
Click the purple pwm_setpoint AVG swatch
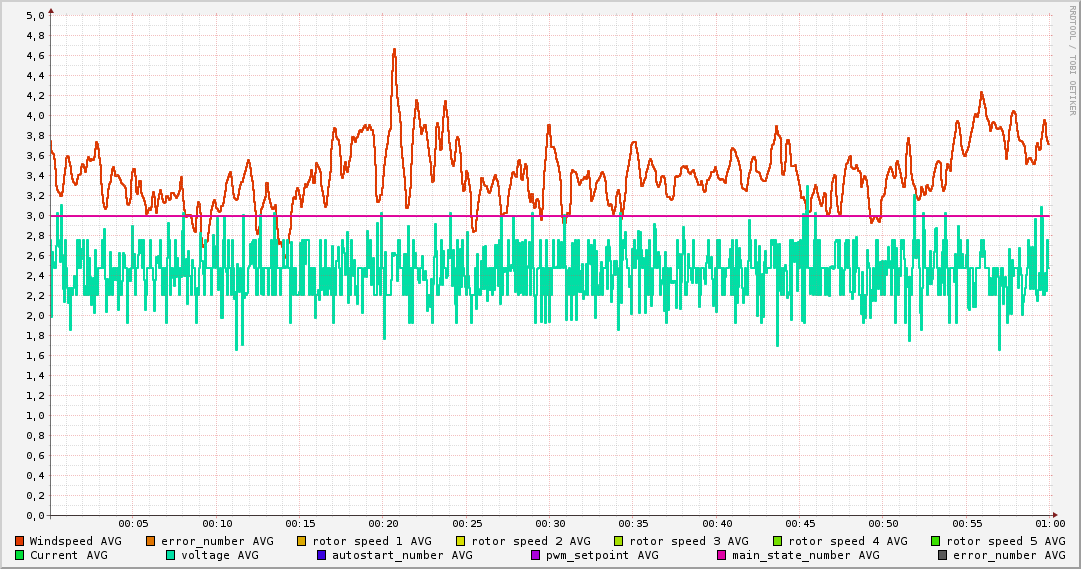535,555
